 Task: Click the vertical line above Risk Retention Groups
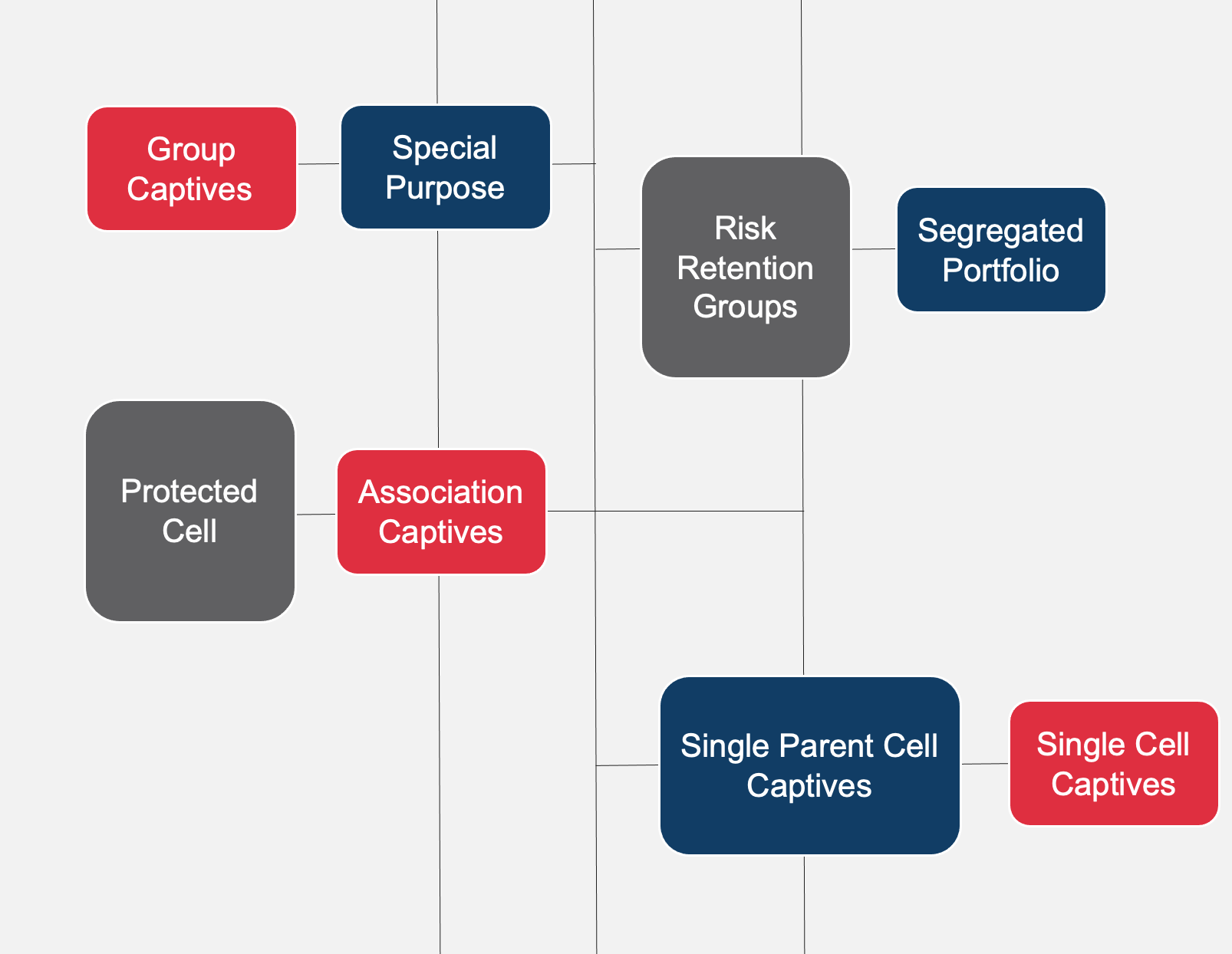point(802,77)
